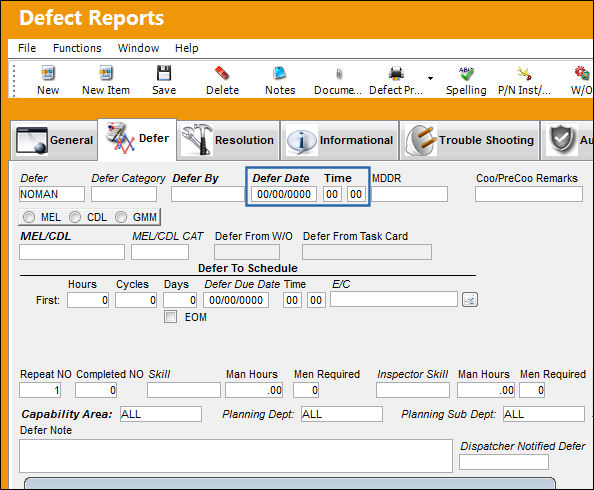Open the shield tab

tap(567, 140)
